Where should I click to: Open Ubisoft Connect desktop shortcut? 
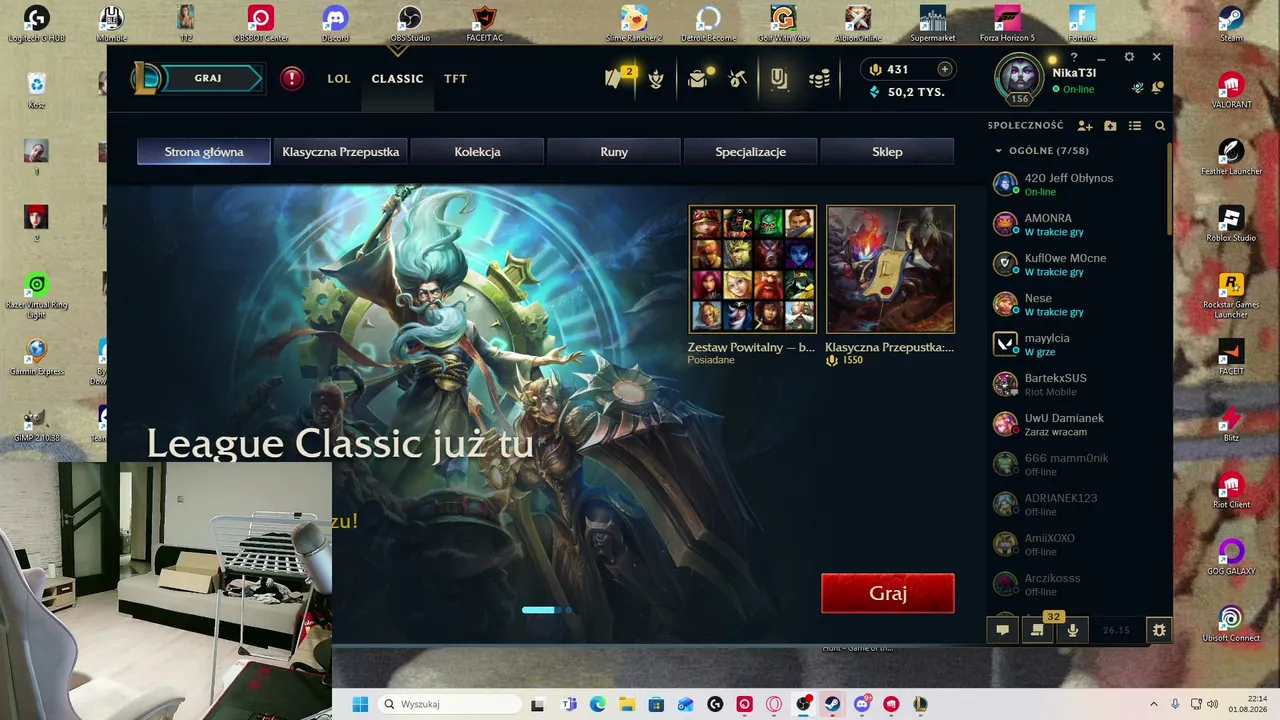coord(1231,624)
